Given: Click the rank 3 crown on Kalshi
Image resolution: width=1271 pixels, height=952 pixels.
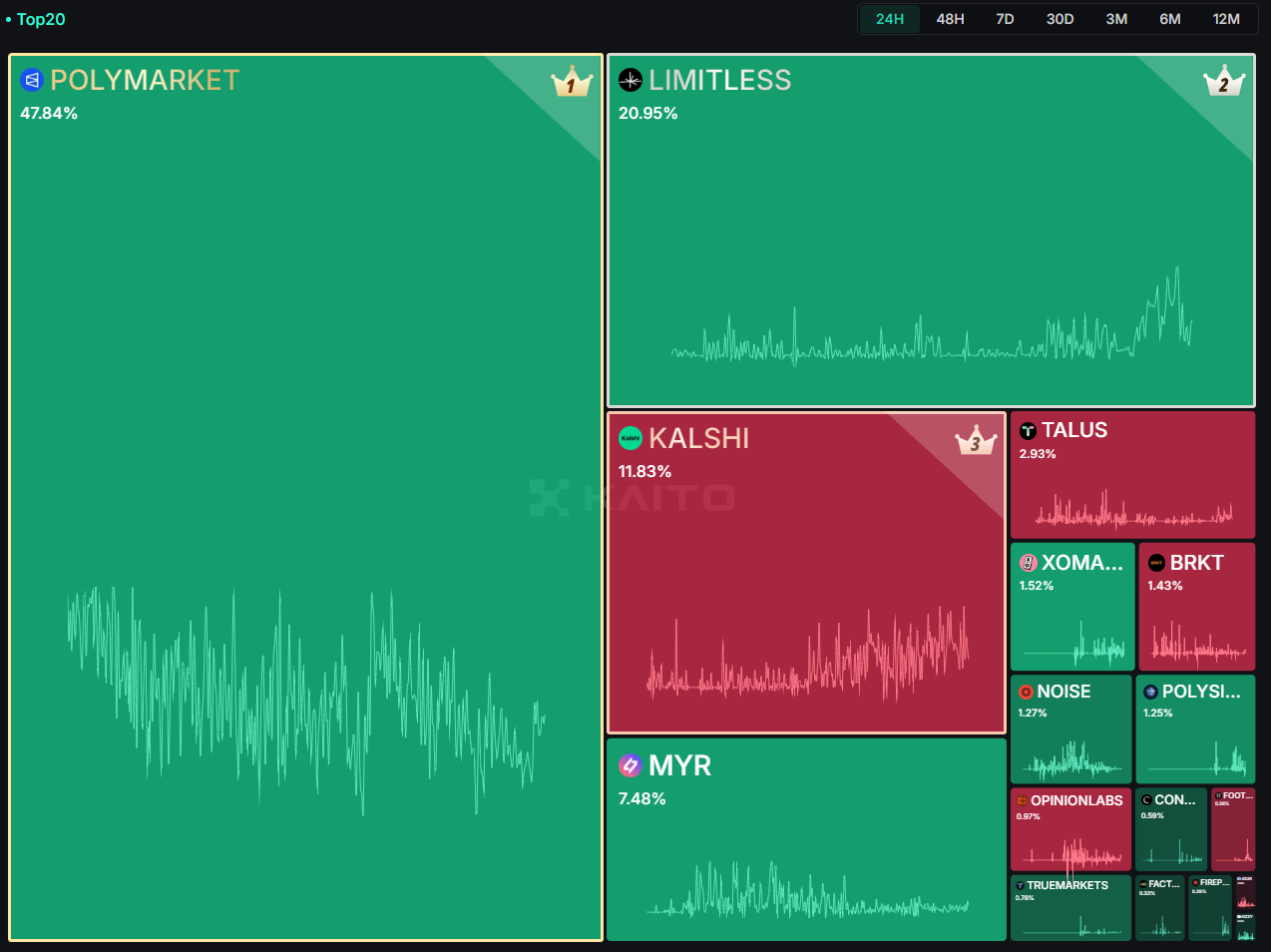Looking at the screenshot, I should point(975,440).
